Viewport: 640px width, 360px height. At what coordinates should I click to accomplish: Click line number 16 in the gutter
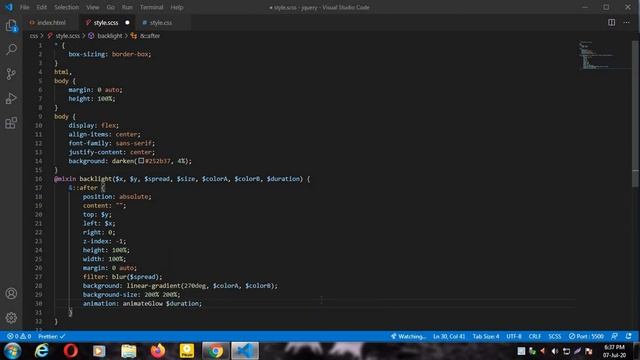click(38, 179)
